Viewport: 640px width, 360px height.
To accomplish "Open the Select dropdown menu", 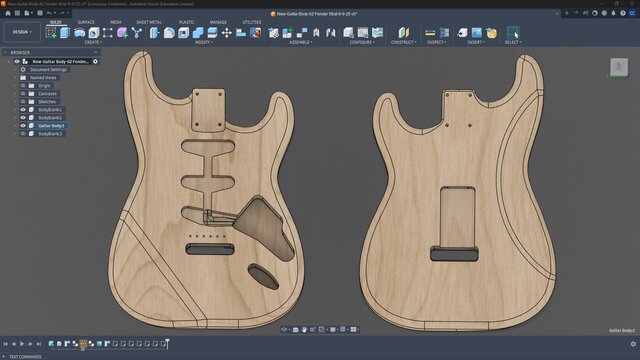I will 513,42.
